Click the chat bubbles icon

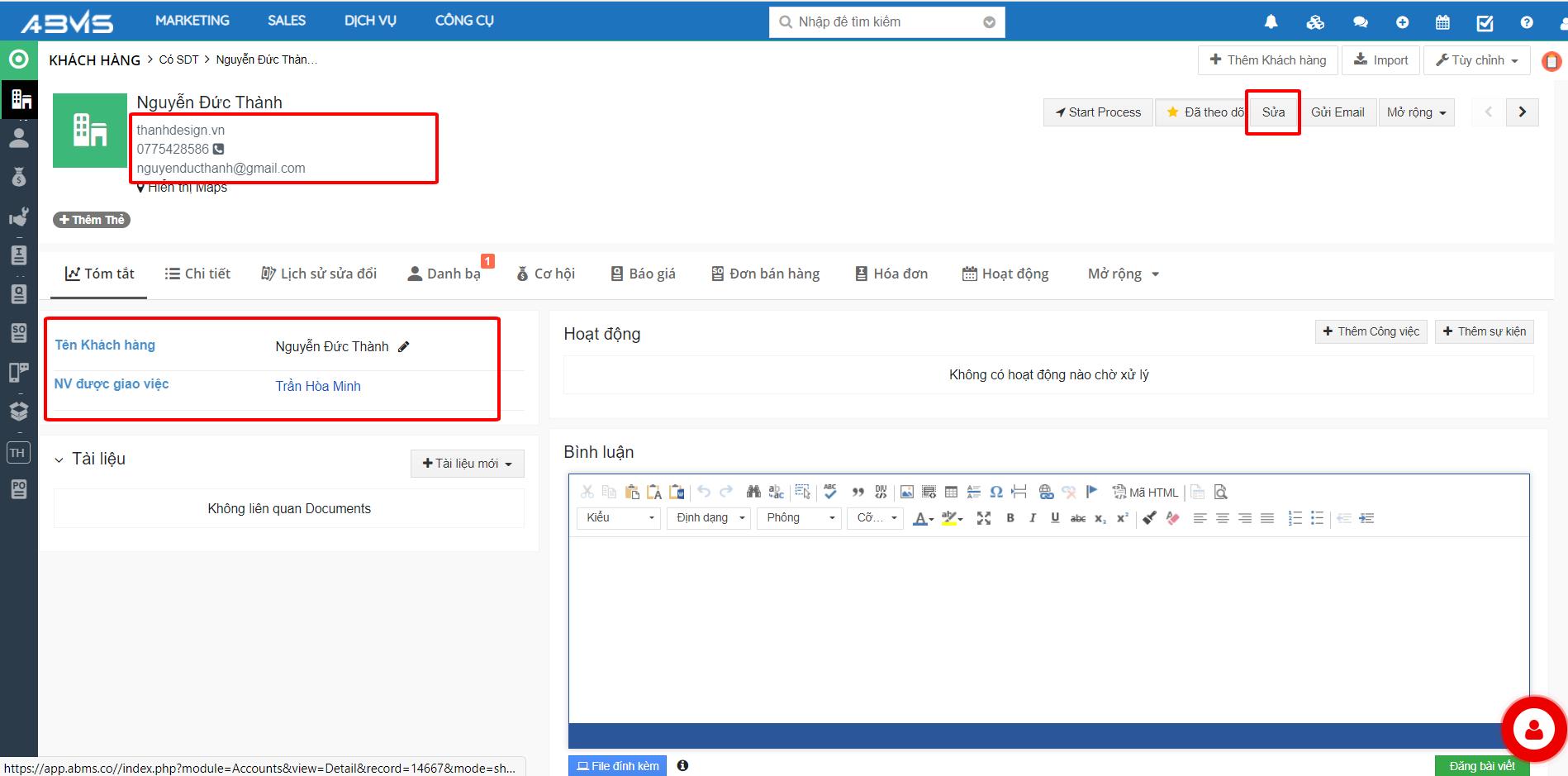pyautogui.click(x=1360, y=22)
